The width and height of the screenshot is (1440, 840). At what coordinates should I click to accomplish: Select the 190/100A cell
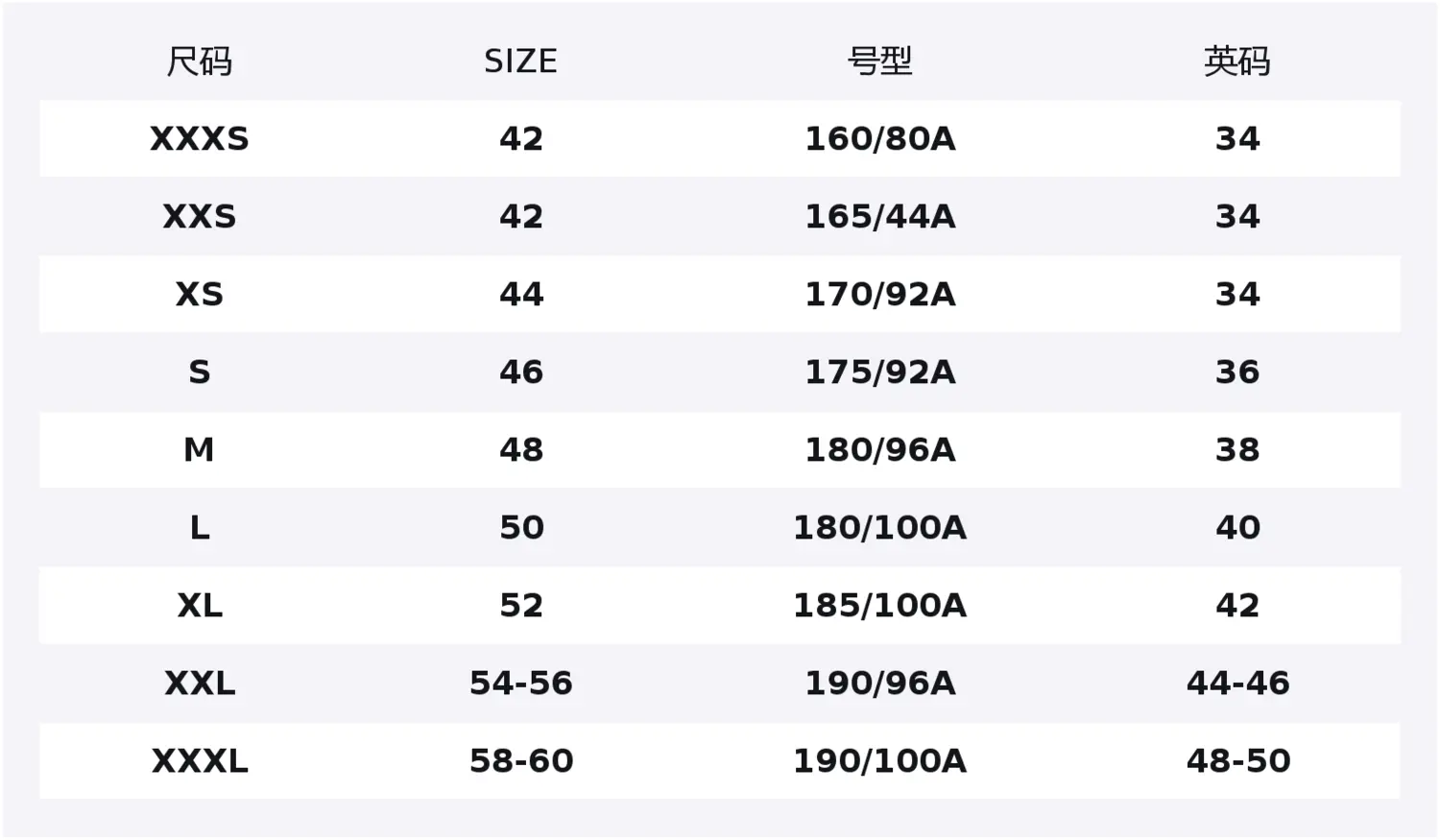[x=879, y=761]
